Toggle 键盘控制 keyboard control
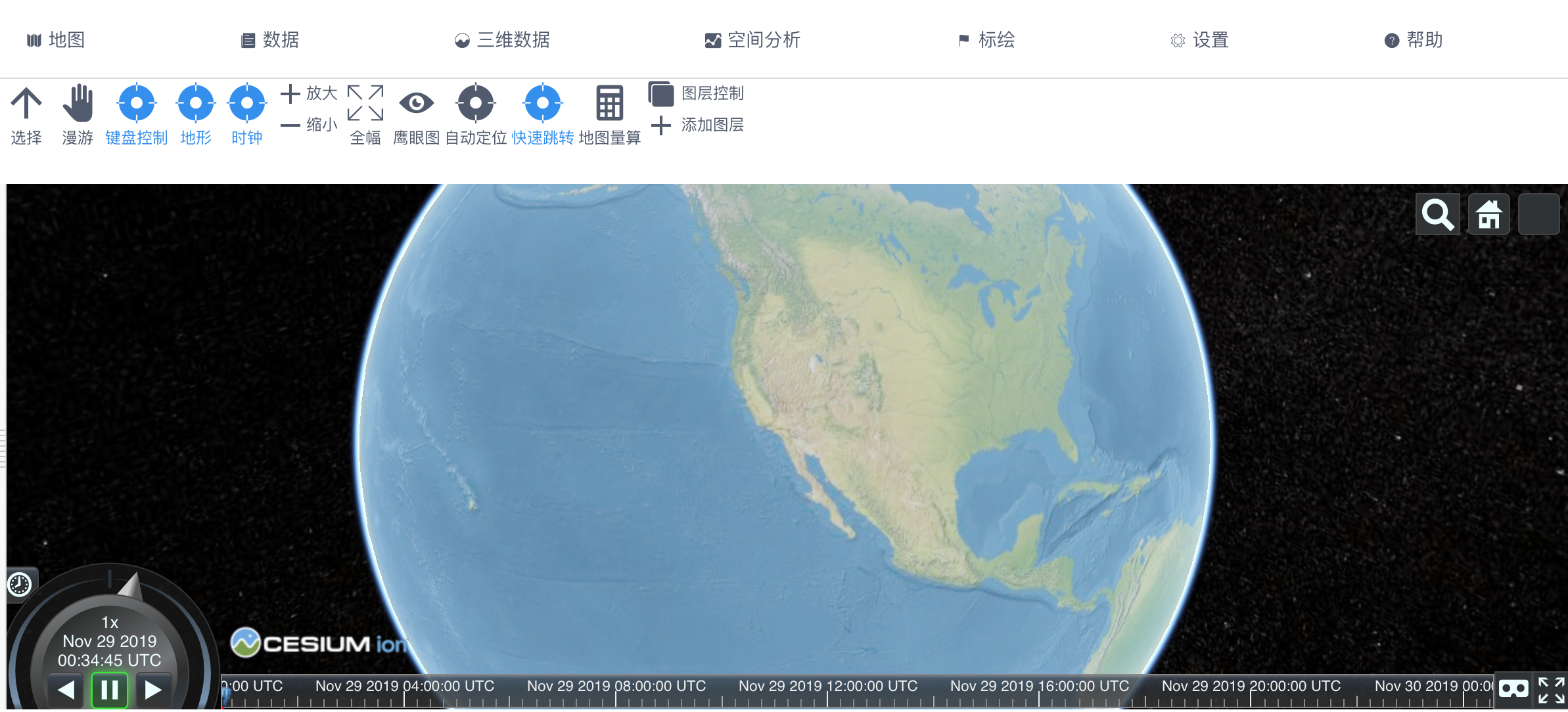The width and height of the screenshot is (1568, 712). click(137, 104)
